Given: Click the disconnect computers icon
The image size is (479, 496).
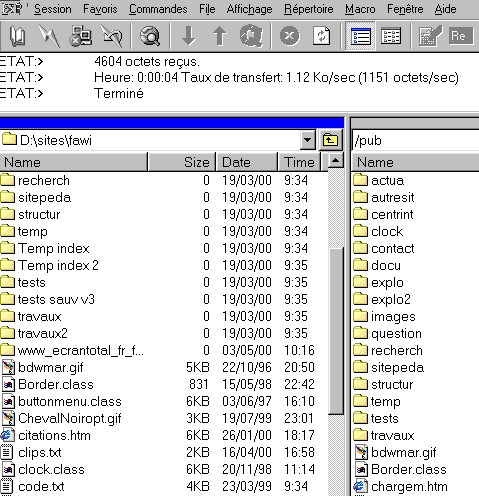Looking at the screenshot, I should pyautogui.click(x=80, y=36).
